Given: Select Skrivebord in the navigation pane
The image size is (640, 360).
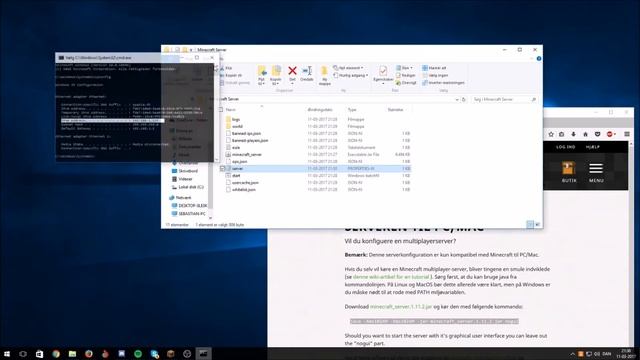Looking at the screenshot, I should pyautogui.click(x=188, y=171).
